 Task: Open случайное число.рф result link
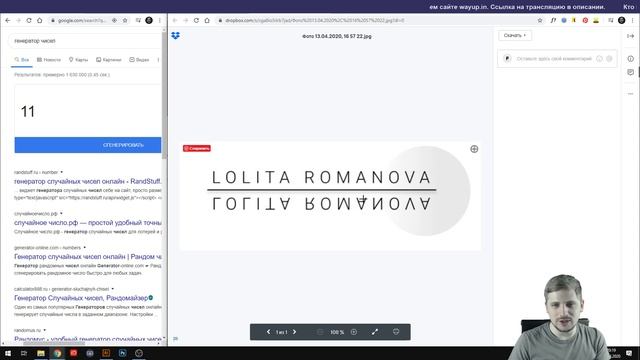point(88,223)
